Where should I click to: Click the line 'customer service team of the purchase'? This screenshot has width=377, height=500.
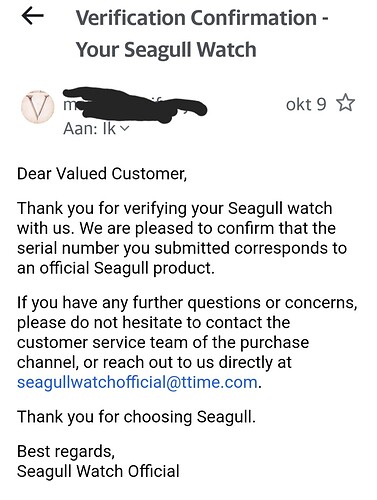tap(163, 342)
